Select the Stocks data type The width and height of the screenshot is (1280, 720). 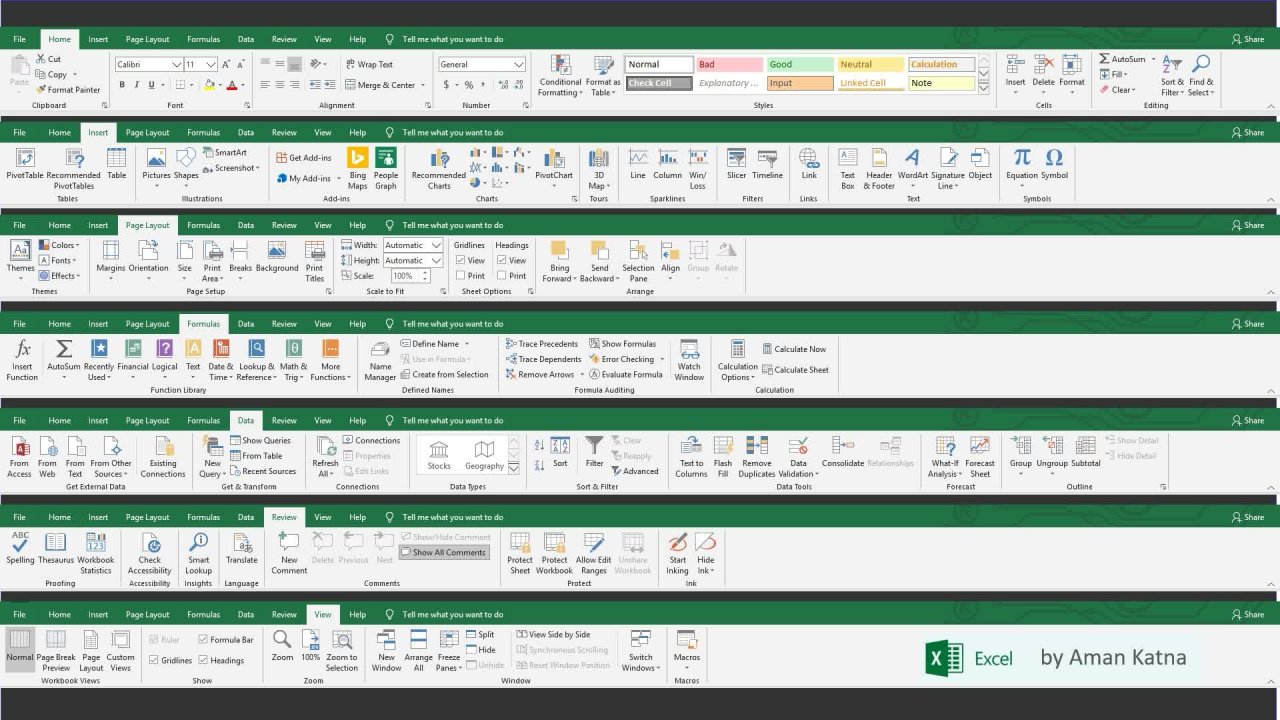tap(439, 455)
